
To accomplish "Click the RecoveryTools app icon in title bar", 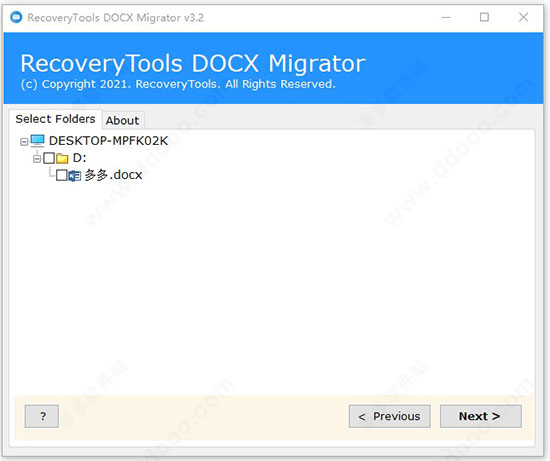I will click(16, 17).
